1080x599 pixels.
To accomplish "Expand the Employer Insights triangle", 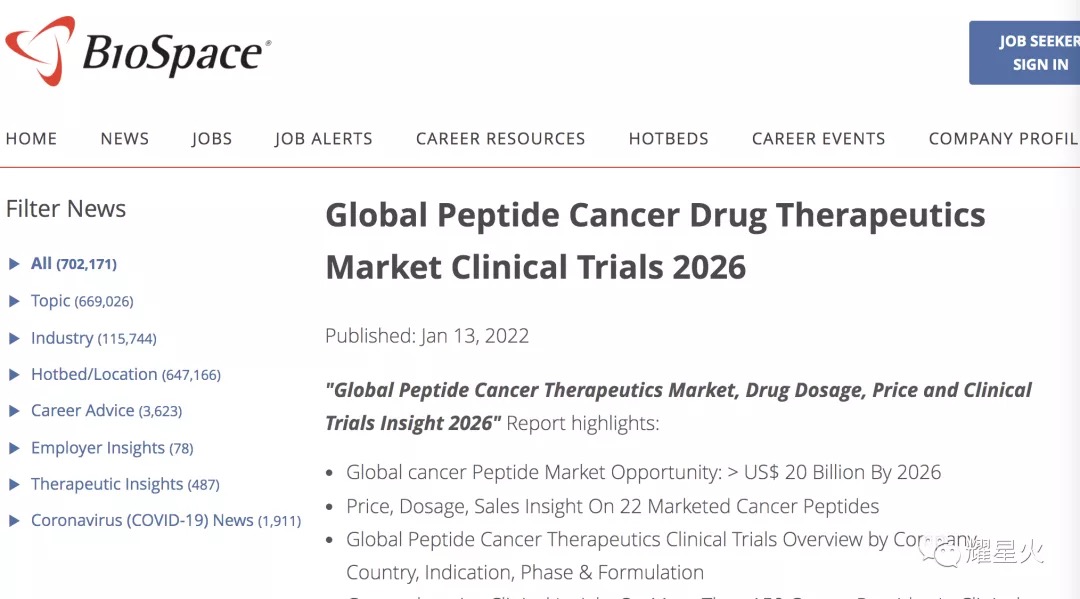I will click(13, 448).
